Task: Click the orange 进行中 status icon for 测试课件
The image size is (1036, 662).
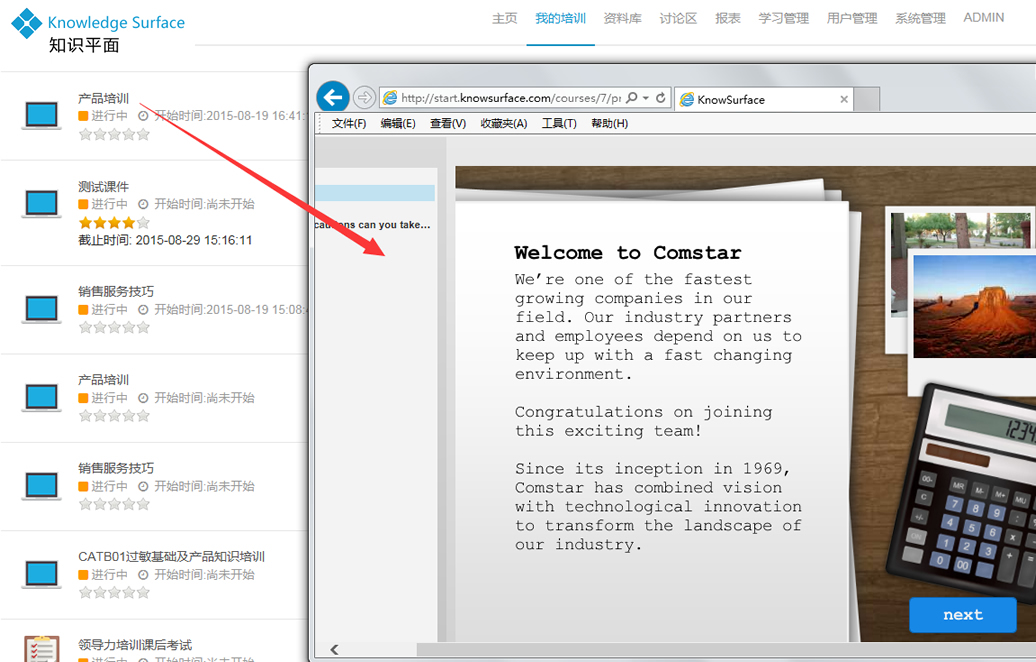Action: point(83,204)
